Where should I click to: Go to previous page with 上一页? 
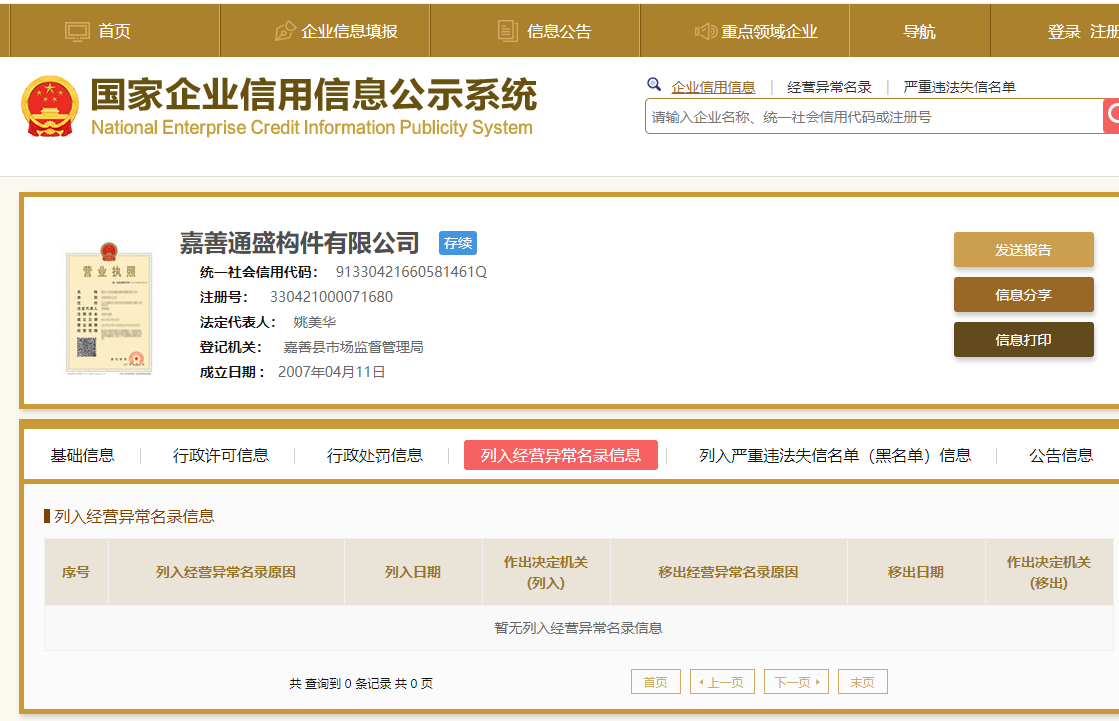[722, 682]
